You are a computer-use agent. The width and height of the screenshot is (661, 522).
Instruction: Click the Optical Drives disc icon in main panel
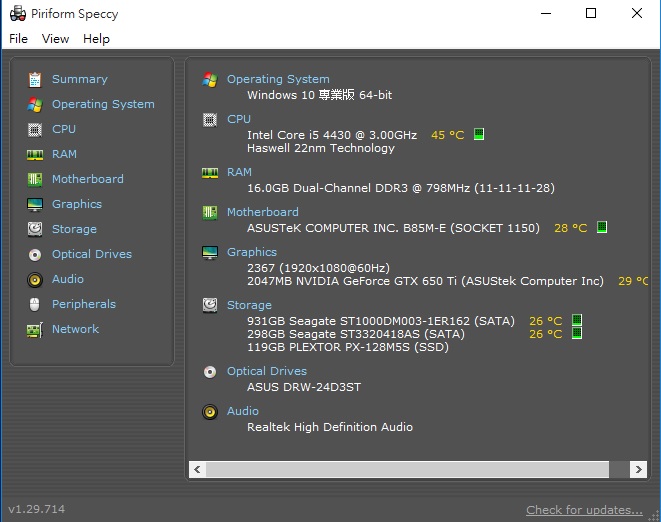point(210,372)
